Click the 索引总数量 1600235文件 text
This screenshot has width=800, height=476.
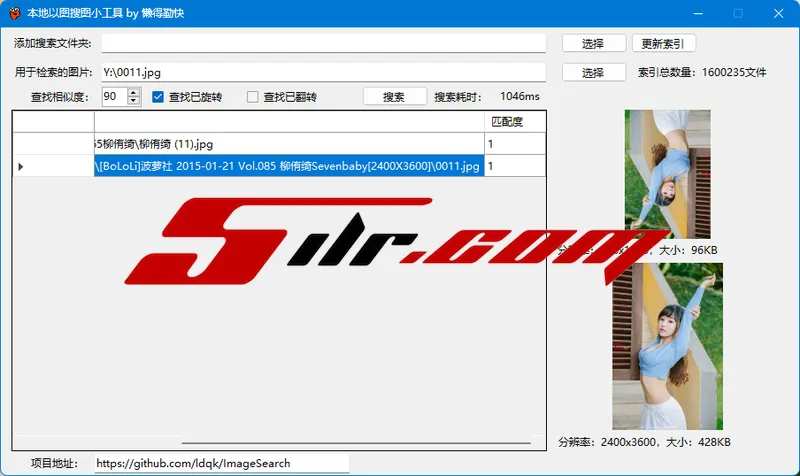(702, 72)
